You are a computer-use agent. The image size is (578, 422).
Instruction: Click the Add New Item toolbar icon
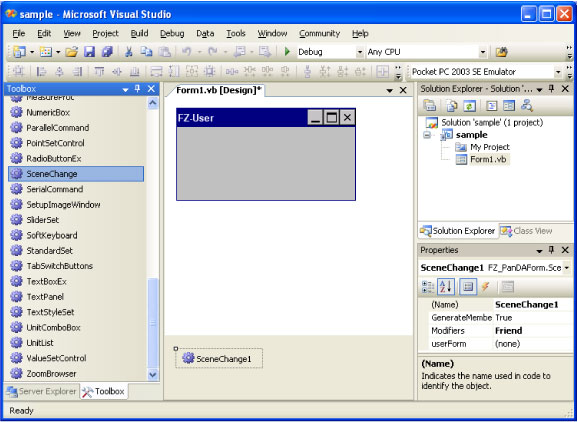(46, 52)
